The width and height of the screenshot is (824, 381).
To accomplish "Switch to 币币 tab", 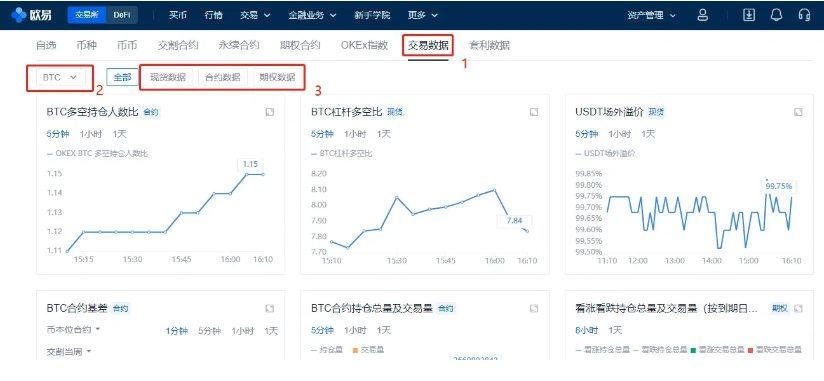I will [127, 45].
